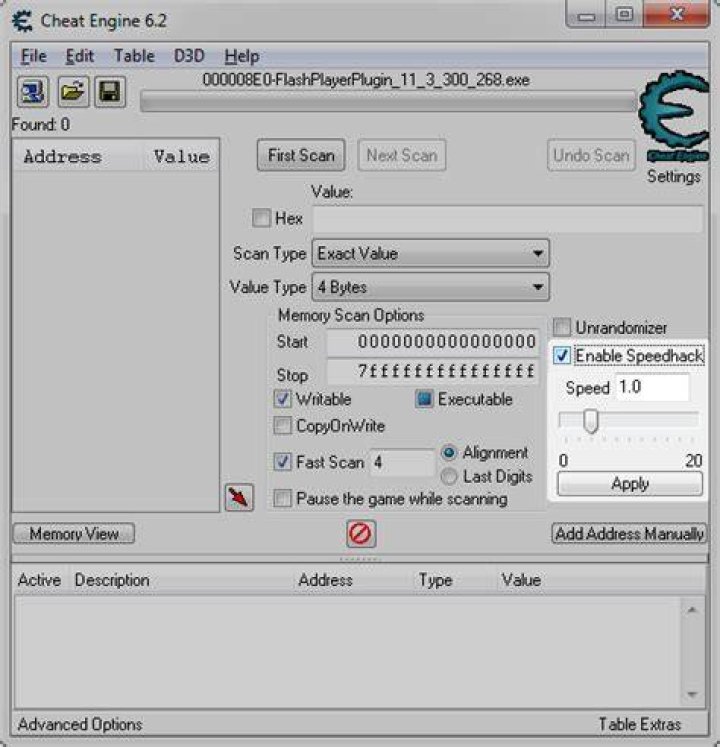Check Pause the game while scanning
720x747 pixels.
pyautogui.click(x=283, y=499)
